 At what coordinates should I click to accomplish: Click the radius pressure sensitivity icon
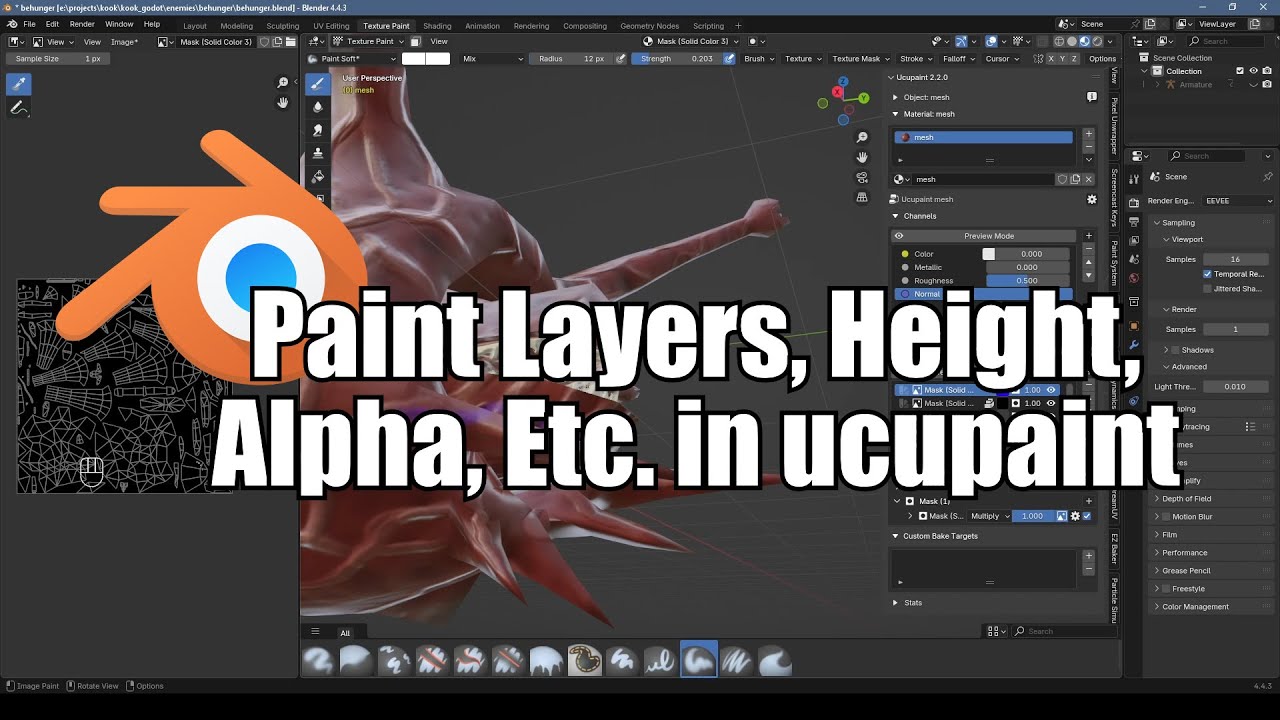coord(621,59)
